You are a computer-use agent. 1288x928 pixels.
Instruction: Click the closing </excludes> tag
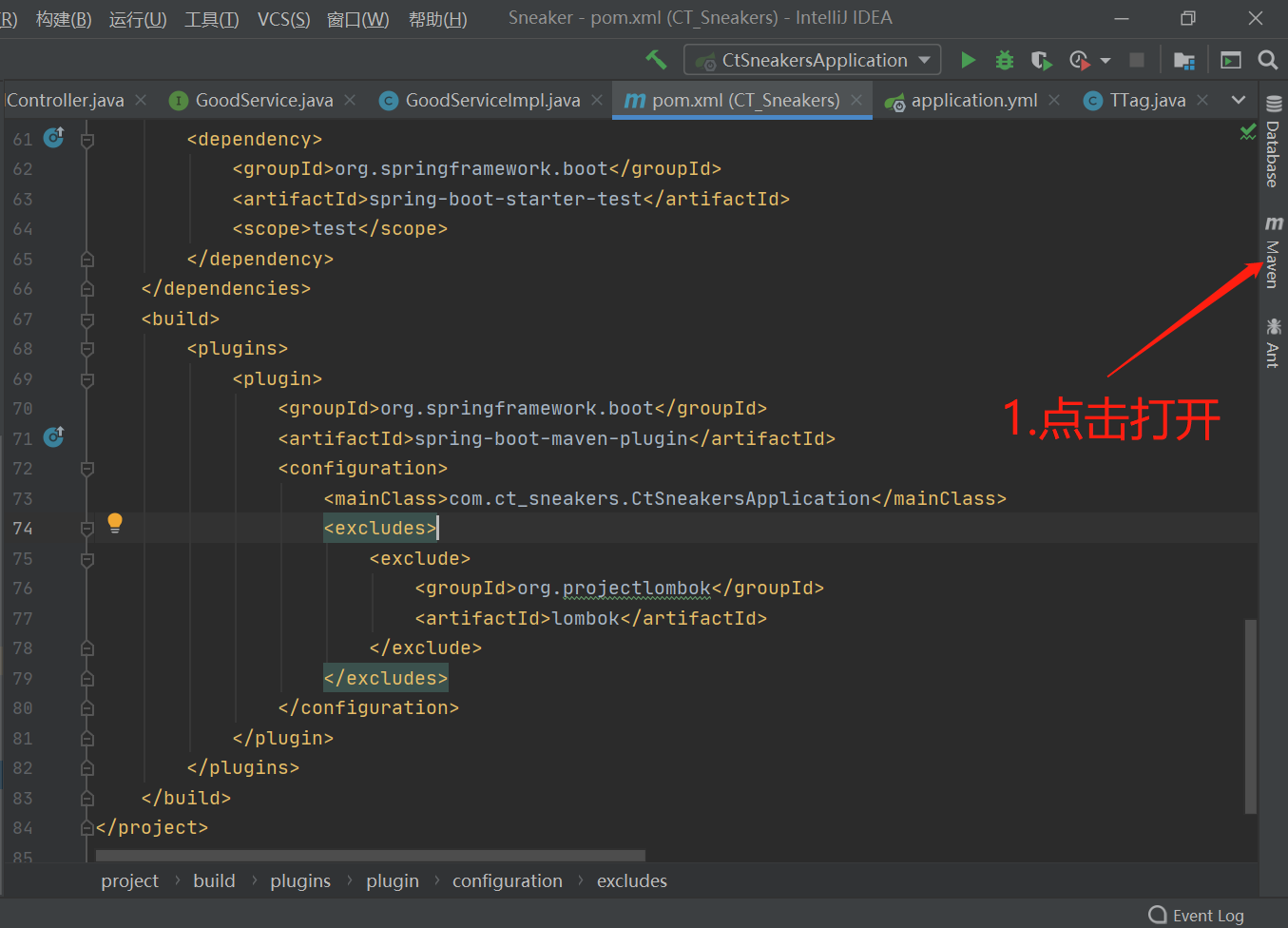click(x=386, y=678)
